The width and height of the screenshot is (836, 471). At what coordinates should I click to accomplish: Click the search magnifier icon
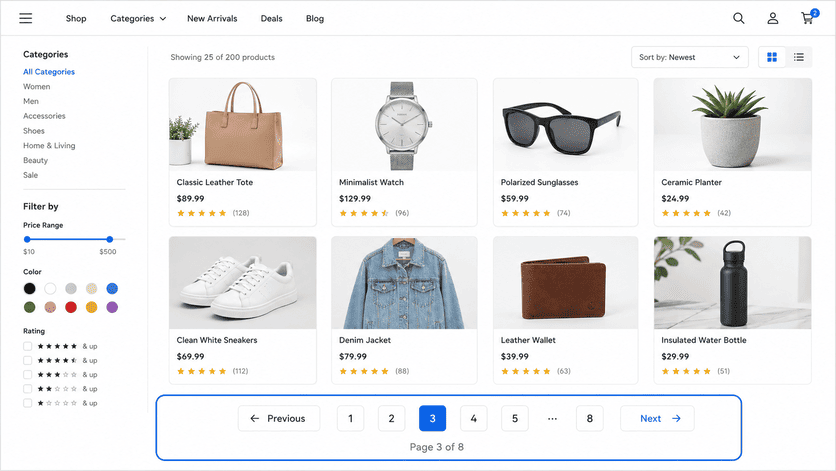pos(738,18)
